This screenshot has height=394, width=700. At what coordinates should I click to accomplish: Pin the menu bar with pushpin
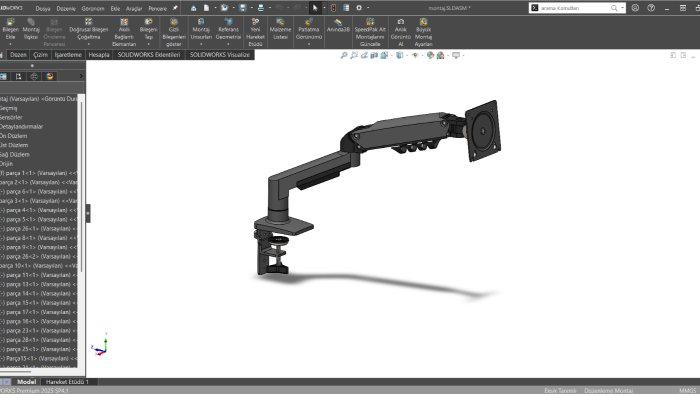pyautogui.click(x=175, y=8)
